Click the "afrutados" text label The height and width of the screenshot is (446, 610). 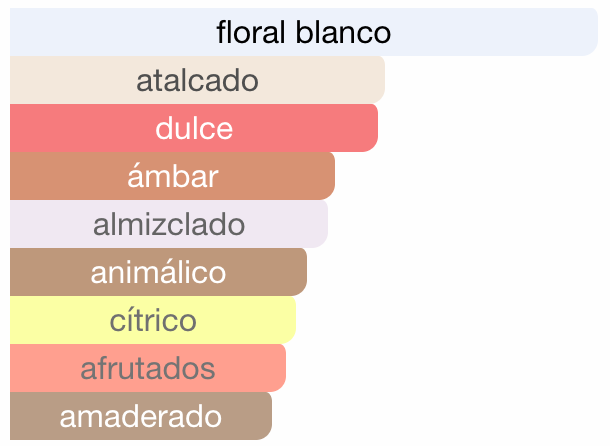(148, 368)
